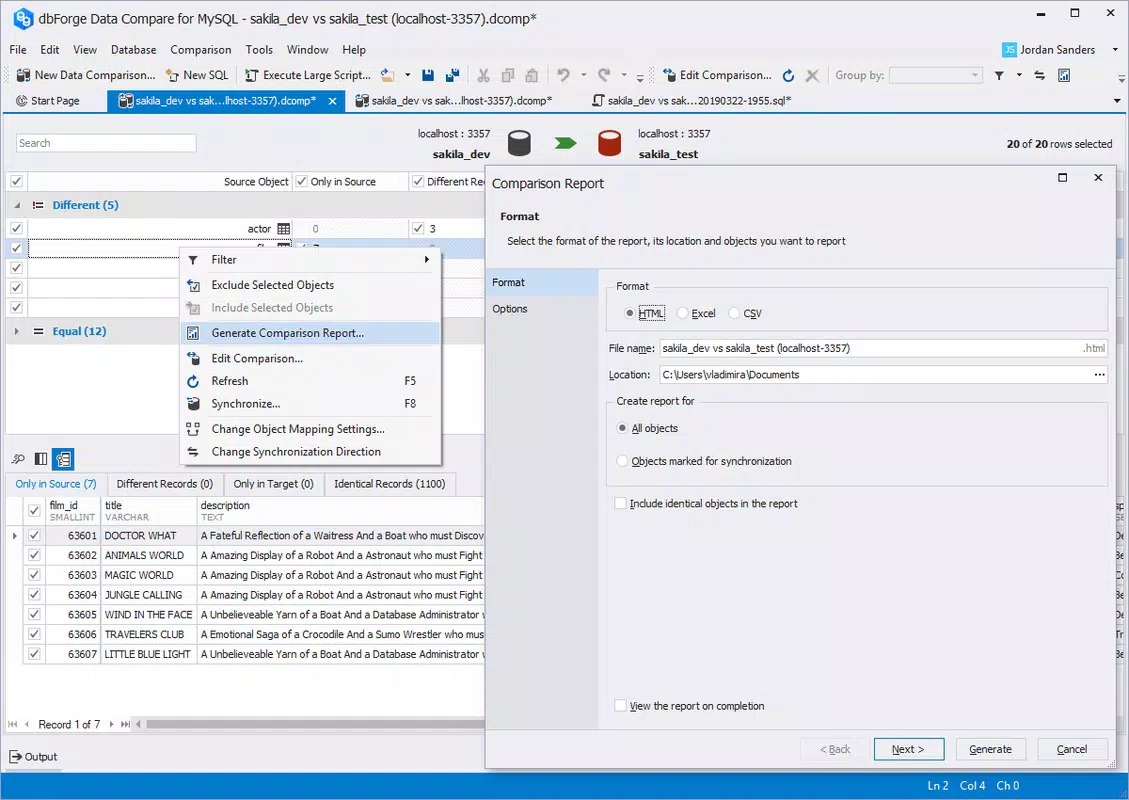The image size is (1129, 800).
Task: Click the column layout icon above the record tabs
Action: 41,459
